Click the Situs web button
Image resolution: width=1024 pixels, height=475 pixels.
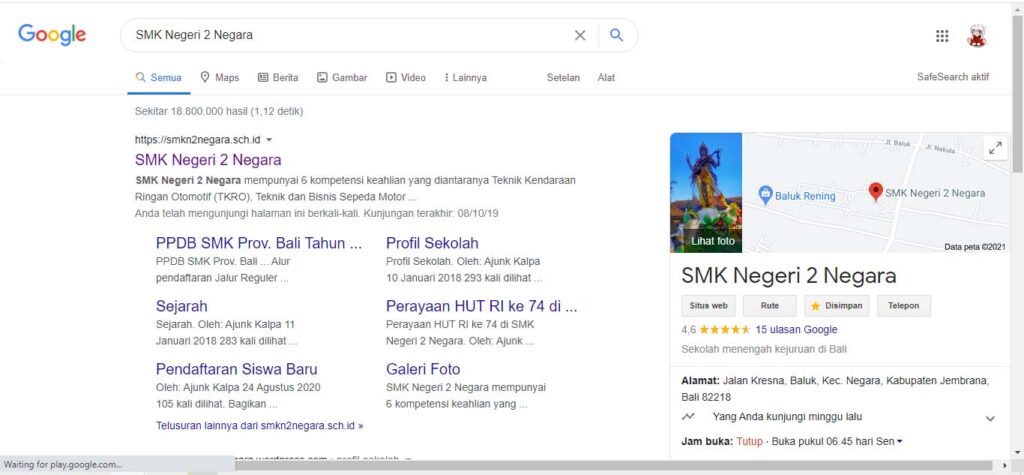[709, 306]
